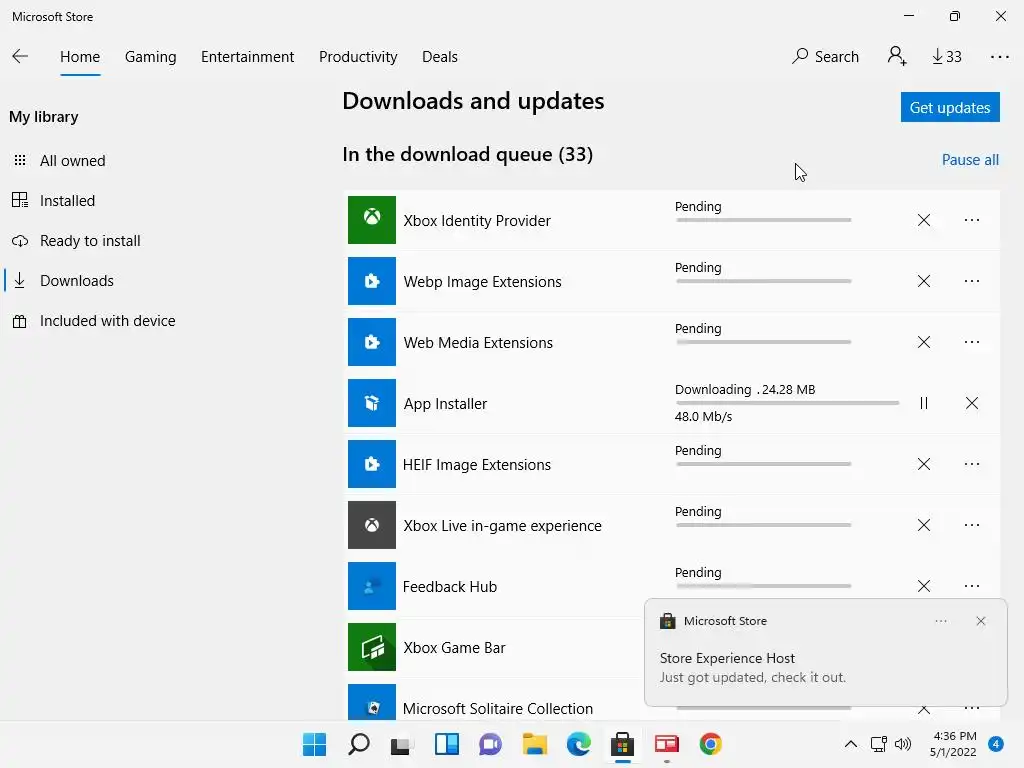The image size is (1024, 768).
Task: Click Xbox Game Bar app name
Action: point(455,648)
